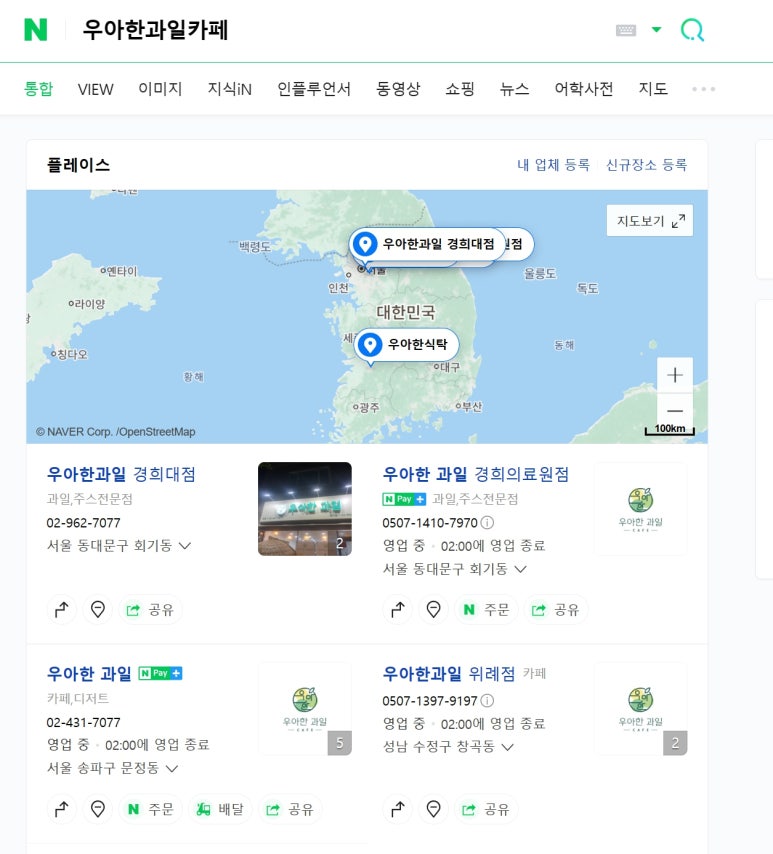Share the 위례점 listing
Image resolution: width=773 pixels, height=854 pixels.
tap(486, 809)
